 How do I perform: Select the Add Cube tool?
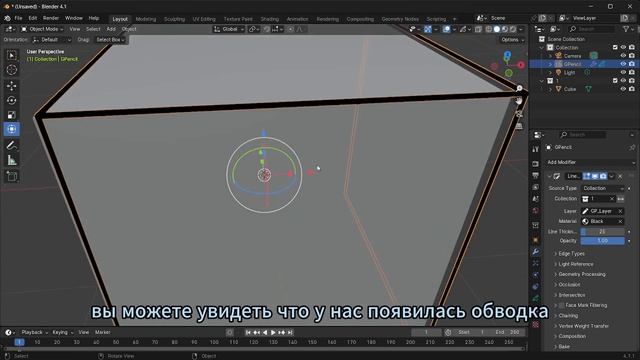click(x=11, y=176)
